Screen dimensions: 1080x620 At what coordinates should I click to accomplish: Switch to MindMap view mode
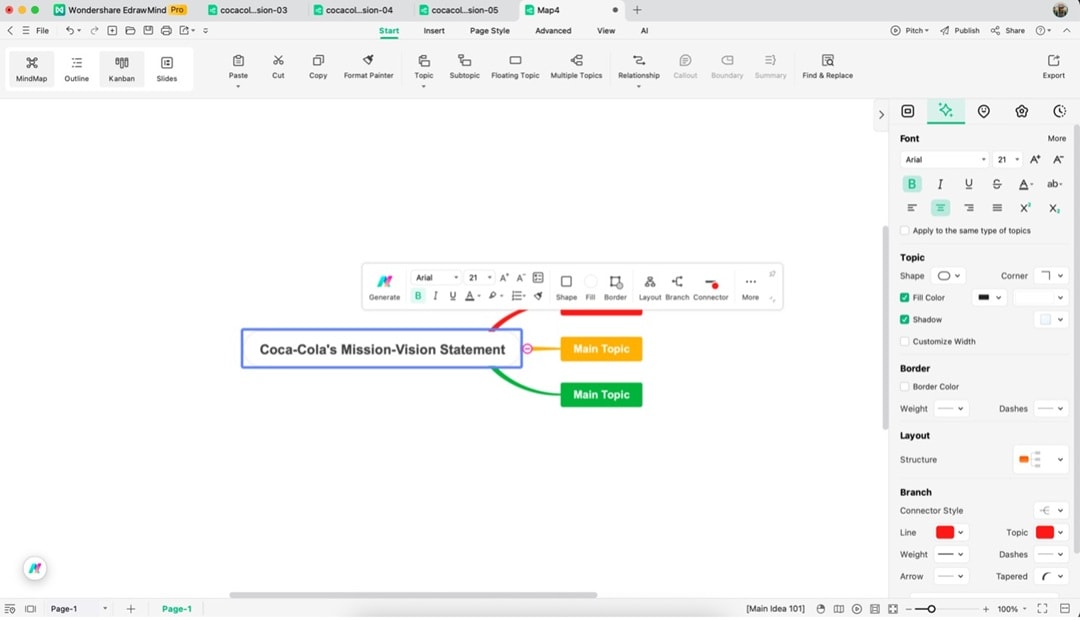tap(32, 69)
